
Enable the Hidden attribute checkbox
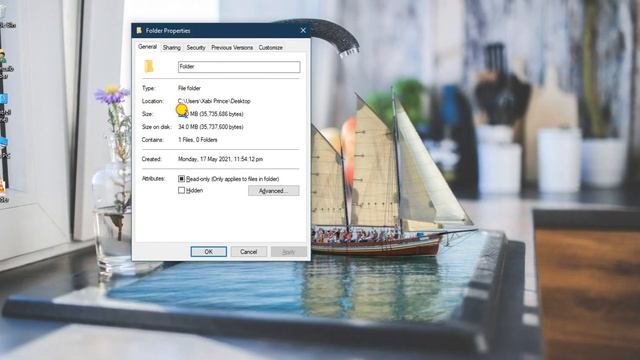(x=182, y=190)
